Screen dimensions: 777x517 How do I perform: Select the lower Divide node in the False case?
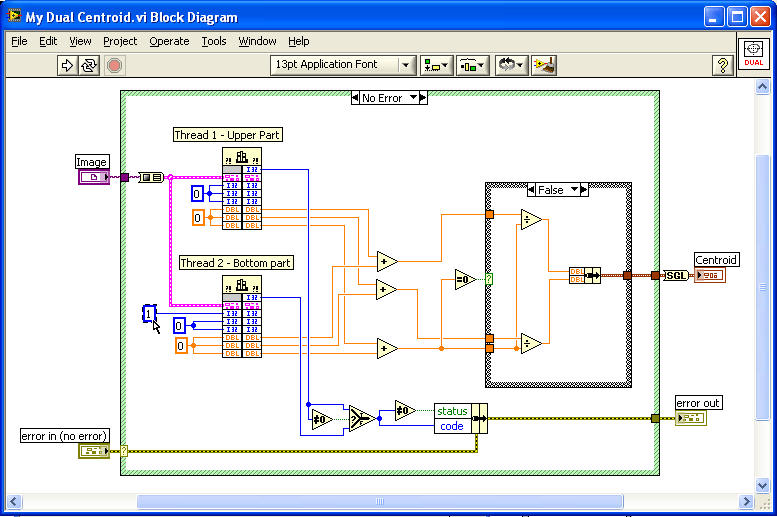[531, 343]
